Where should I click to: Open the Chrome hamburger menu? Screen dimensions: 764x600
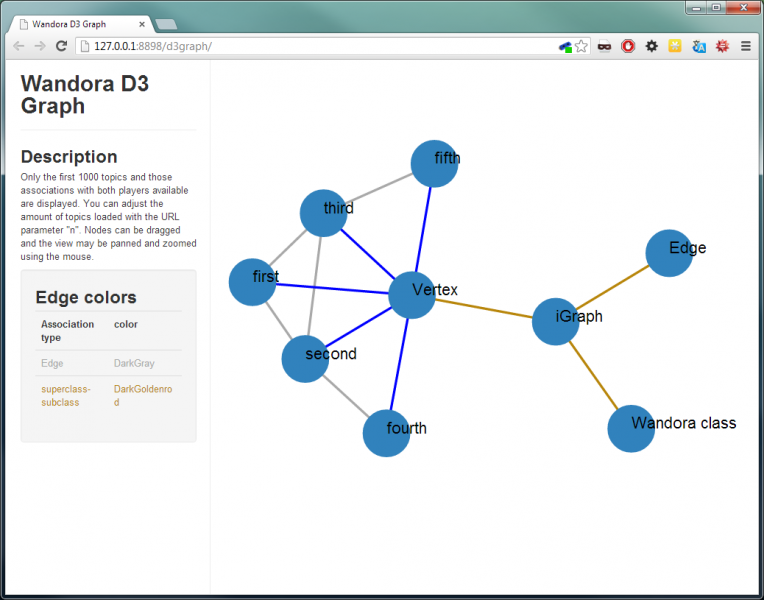point(745,46)
